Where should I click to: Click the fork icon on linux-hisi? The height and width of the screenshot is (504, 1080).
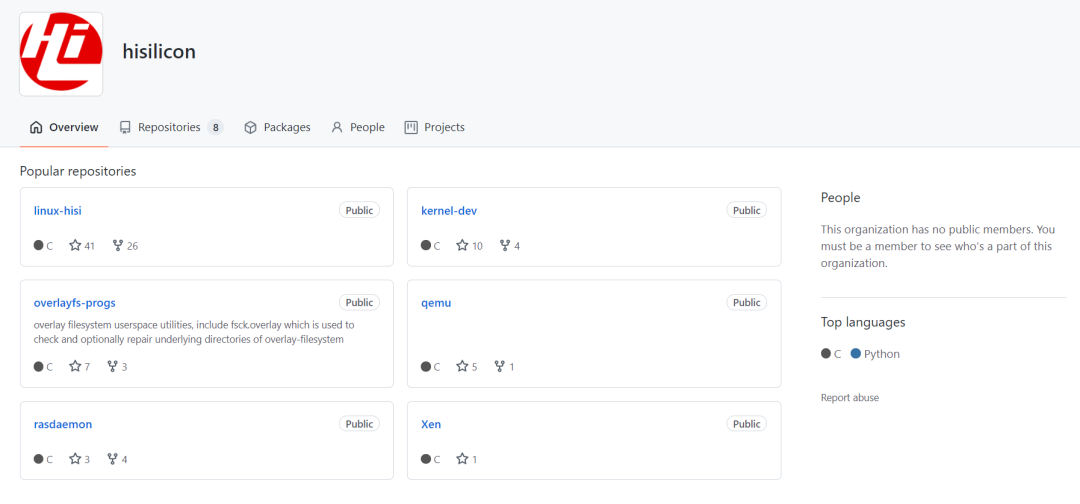pyautogui.click(x=118, y=245)
